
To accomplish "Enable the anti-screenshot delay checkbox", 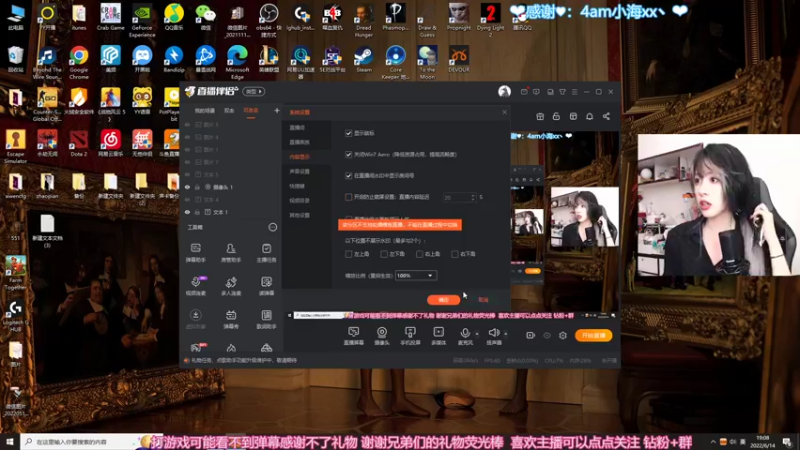I will [348, 197].
